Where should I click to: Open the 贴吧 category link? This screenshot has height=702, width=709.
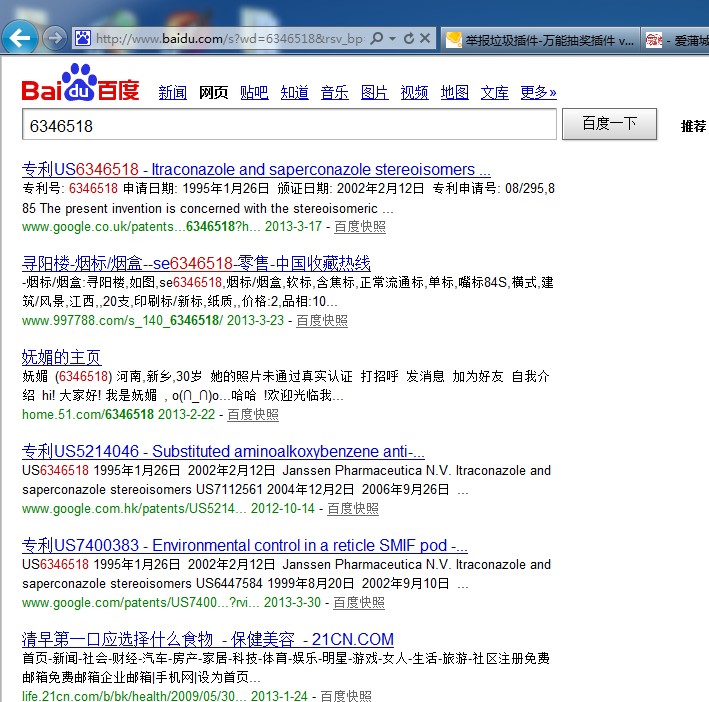tap(254, 92)
